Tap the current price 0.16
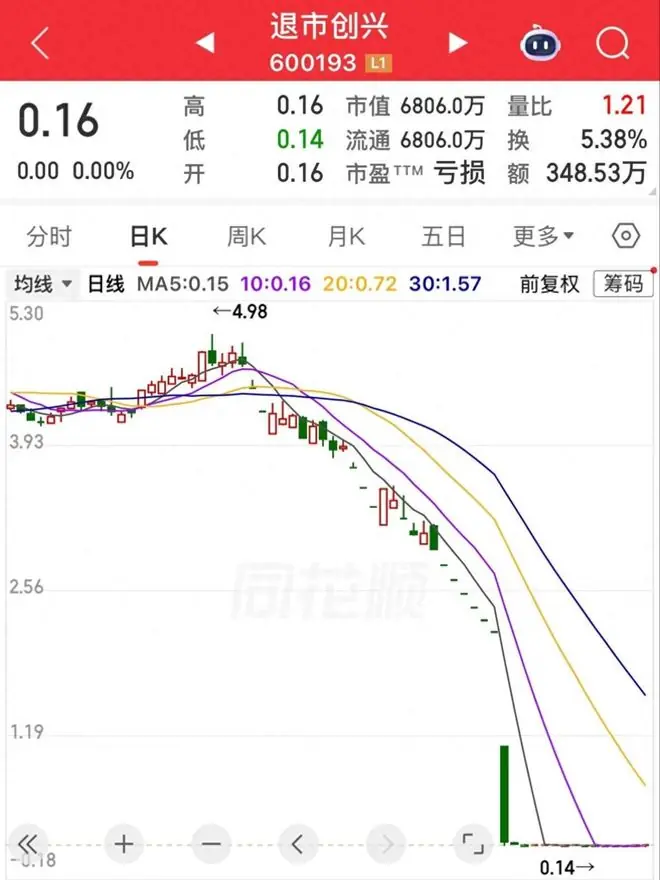Screen dimensions: 660x880 click(58, 120)
